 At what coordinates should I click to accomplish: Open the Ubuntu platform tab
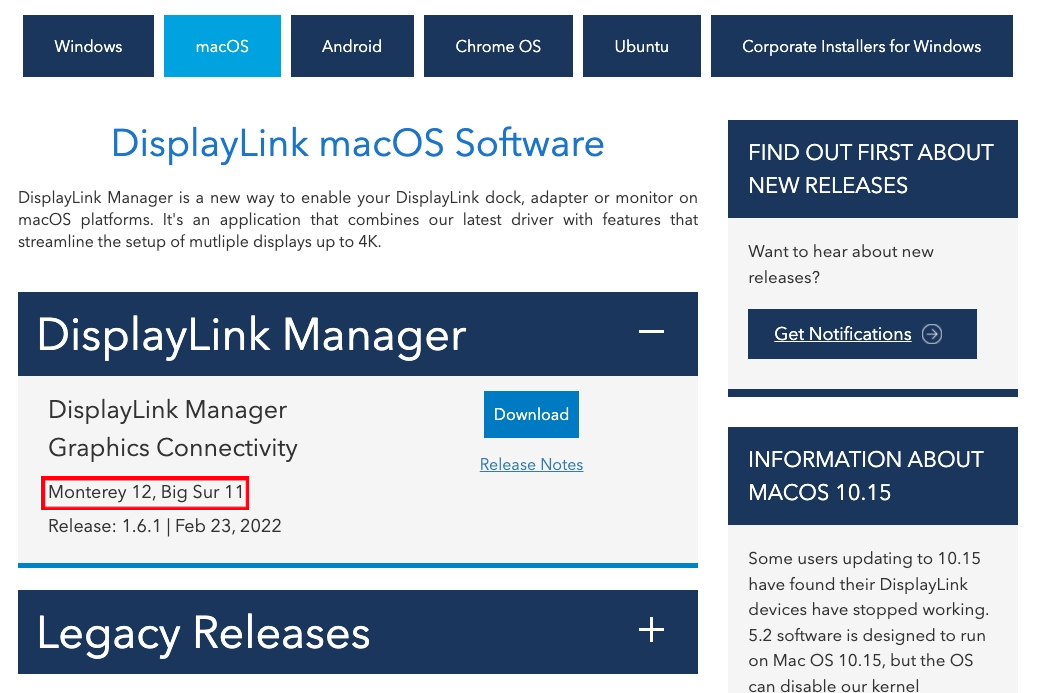coord(641,46)
